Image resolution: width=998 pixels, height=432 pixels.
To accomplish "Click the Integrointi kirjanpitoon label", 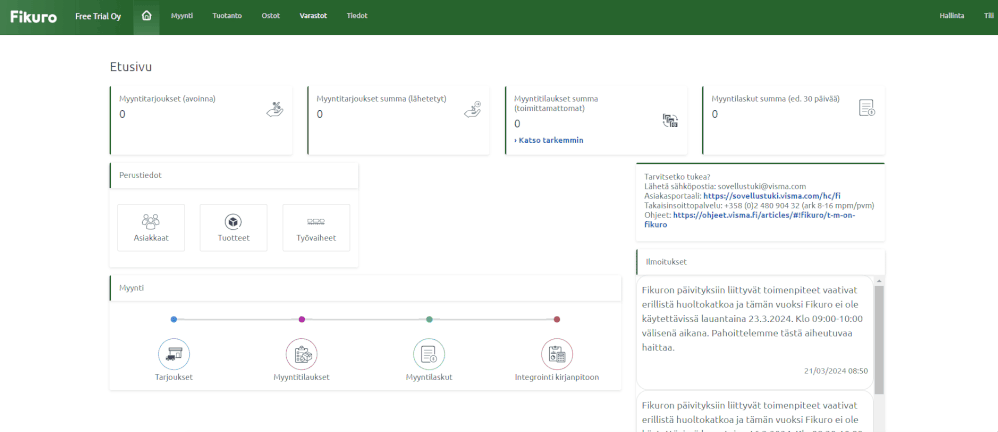I will [557, 377].
